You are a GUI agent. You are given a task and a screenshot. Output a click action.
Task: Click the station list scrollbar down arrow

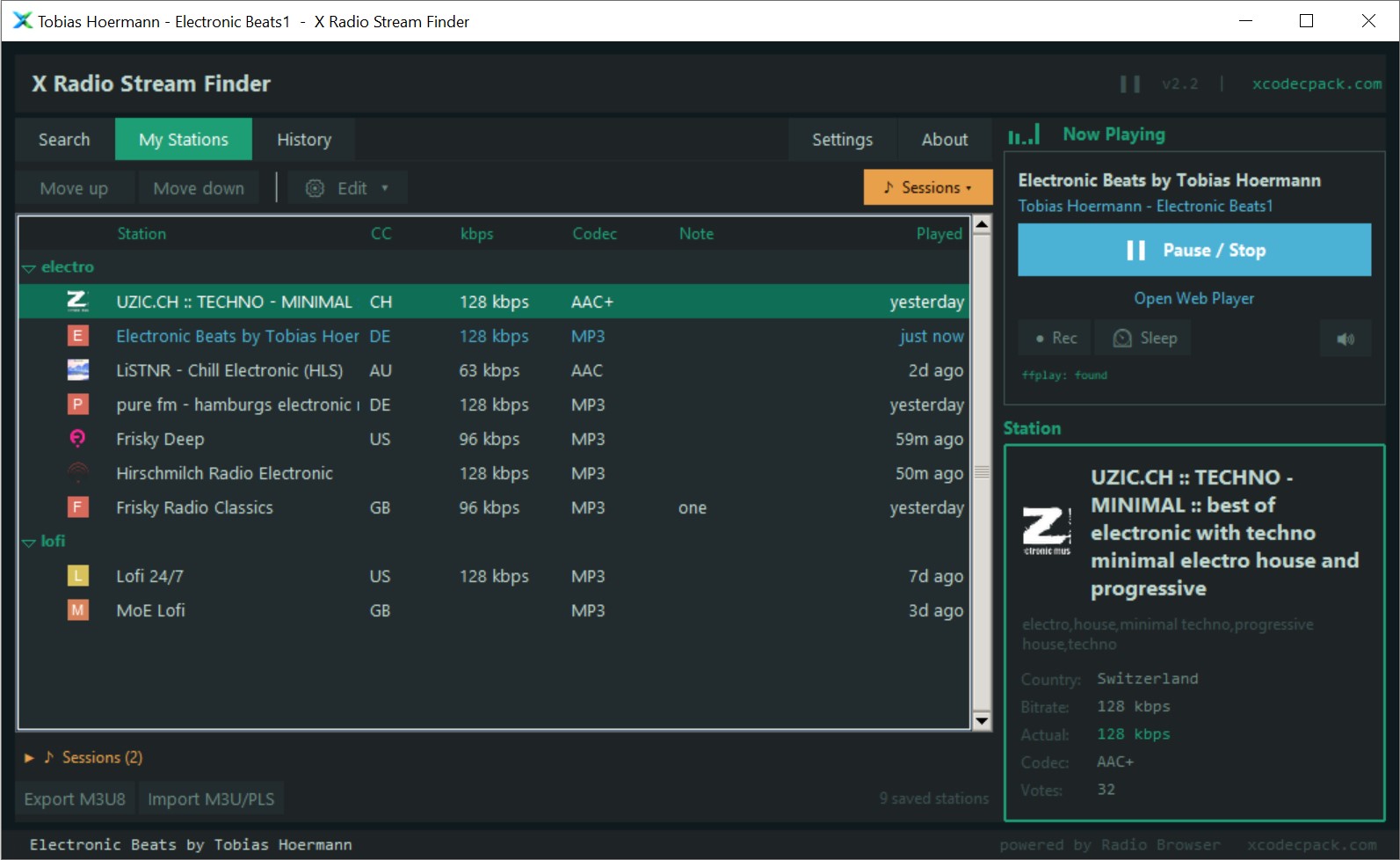982,721
